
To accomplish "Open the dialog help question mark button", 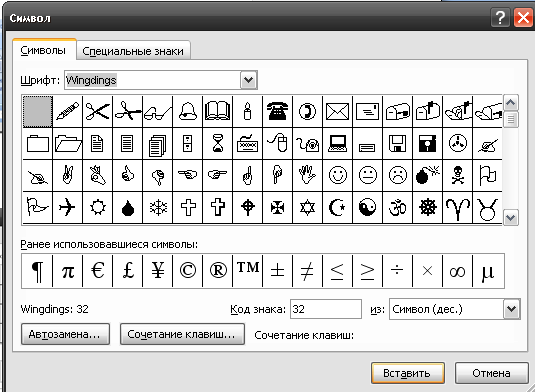I will [500, 17].
